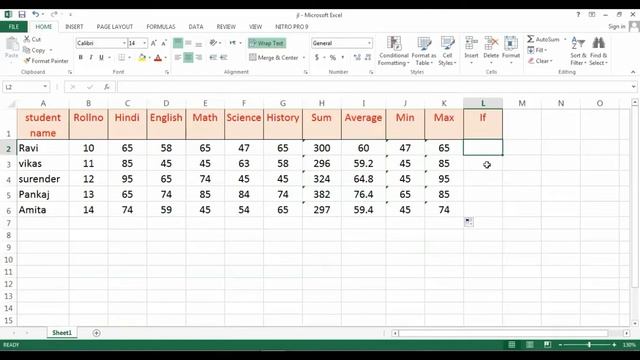Collapse the ribbon with the chevron
640x360 pixels.
pyautogui.click(x=633, y=72)
